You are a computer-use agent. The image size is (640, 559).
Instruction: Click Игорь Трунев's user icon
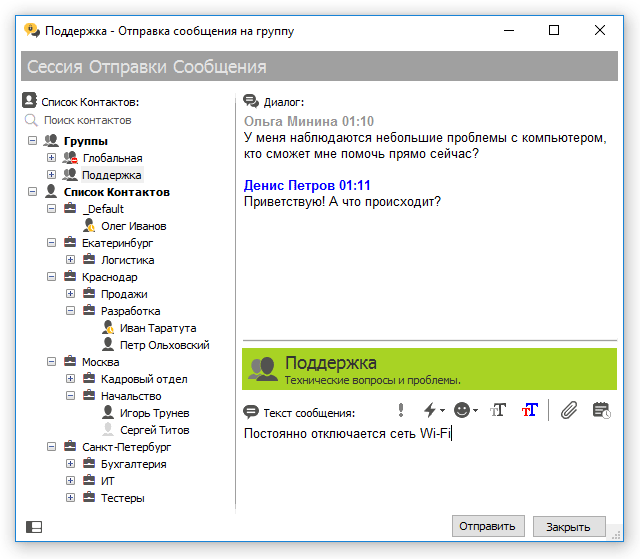point(108,412)
